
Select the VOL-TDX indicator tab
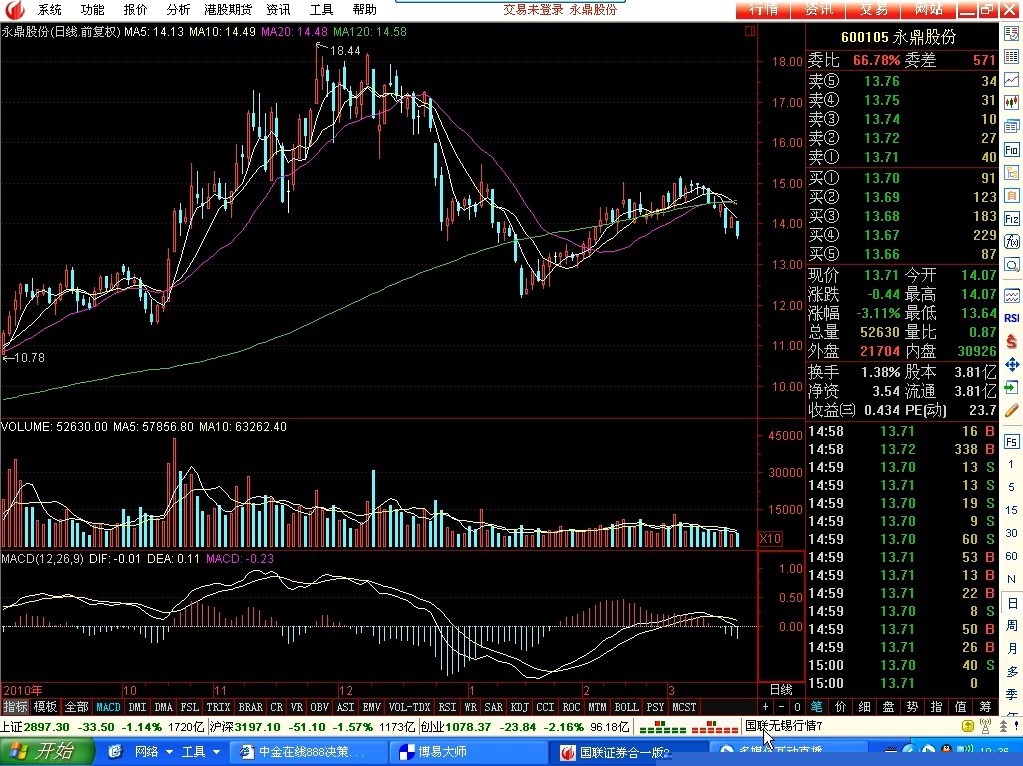[x=409, y=707]
